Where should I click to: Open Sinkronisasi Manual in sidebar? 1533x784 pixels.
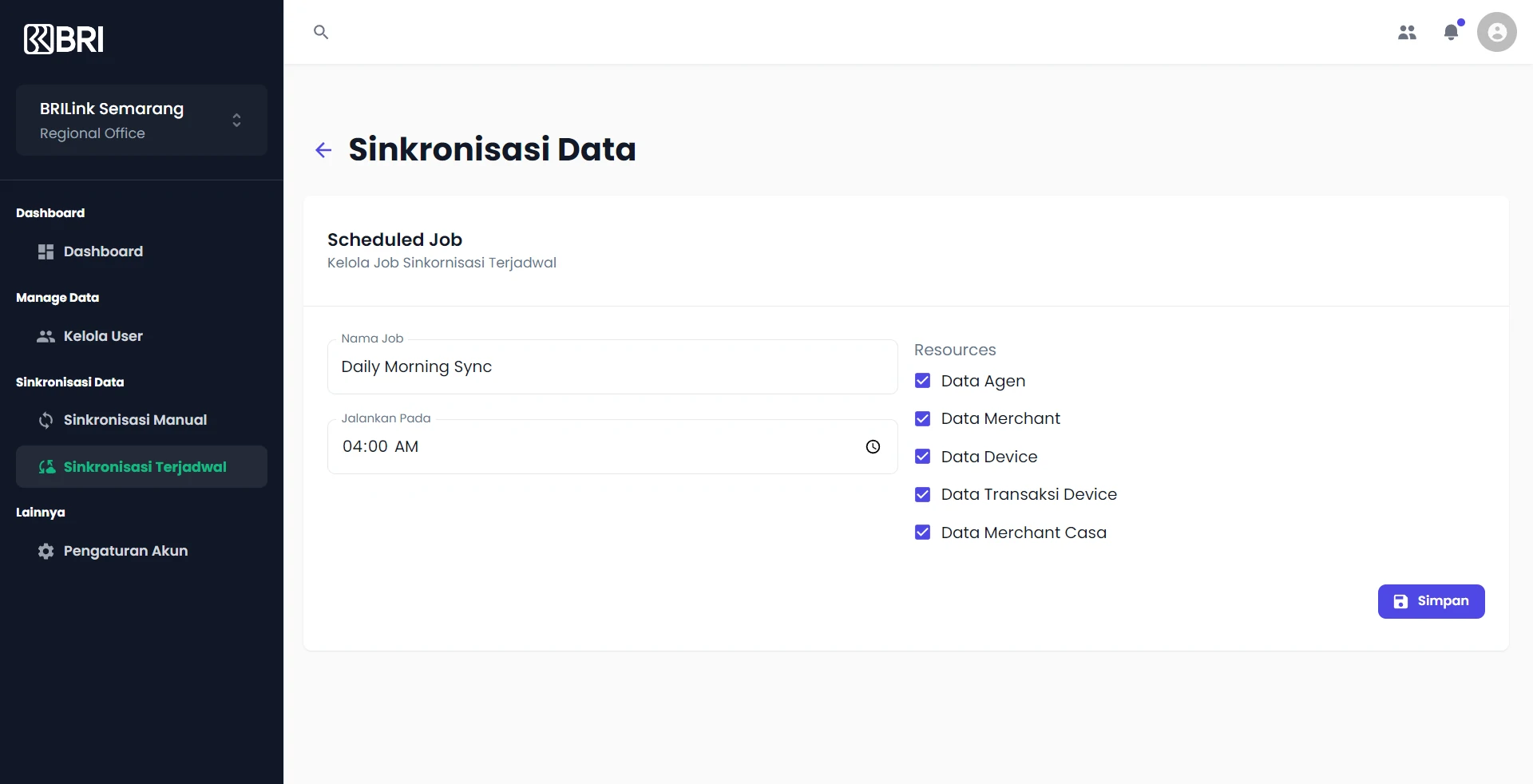pyautogui.click(x=135, y=420)
